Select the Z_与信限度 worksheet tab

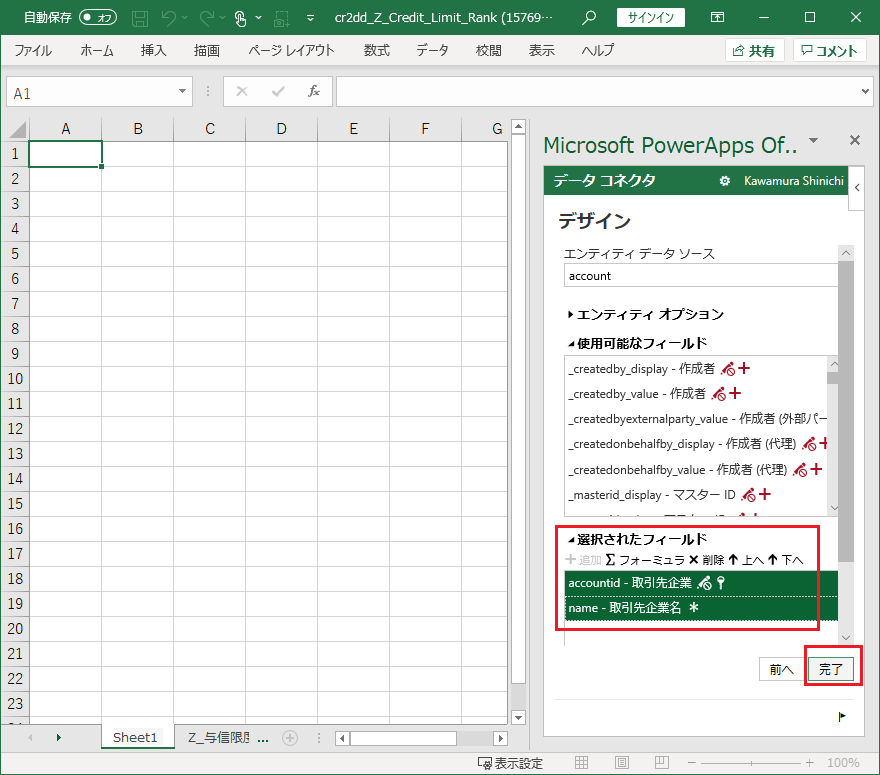tap(218, 737)
